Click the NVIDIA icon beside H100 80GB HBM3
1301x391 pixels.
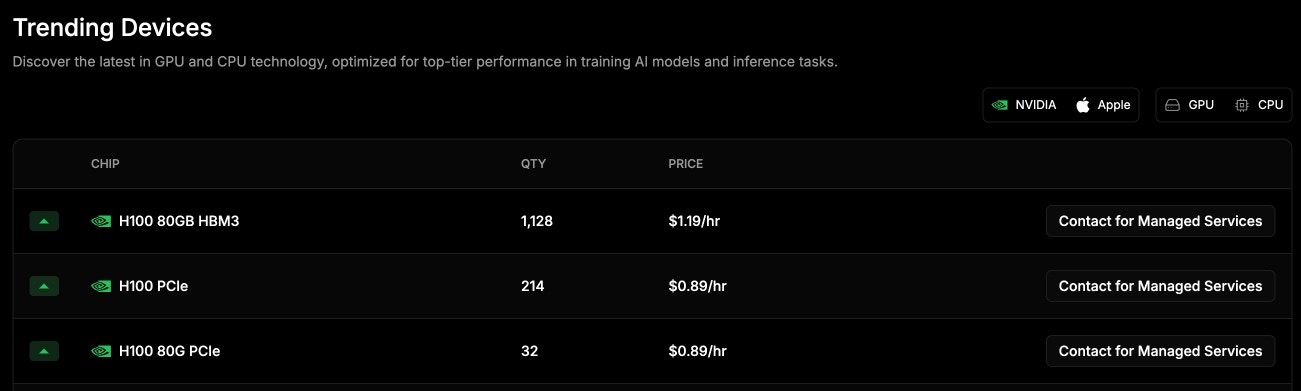tap(101, 221)
